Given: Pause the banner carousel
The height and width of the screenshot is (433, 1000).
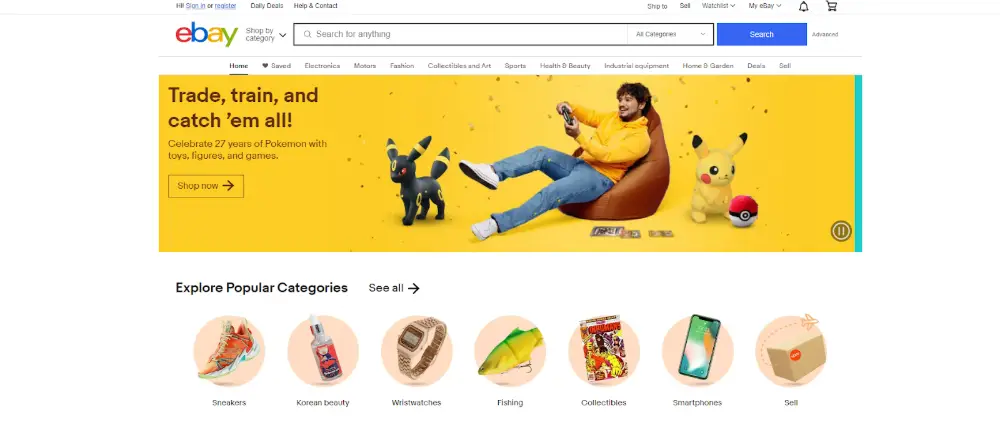Looking at the screenshot, I should click(x=841, y=230).
